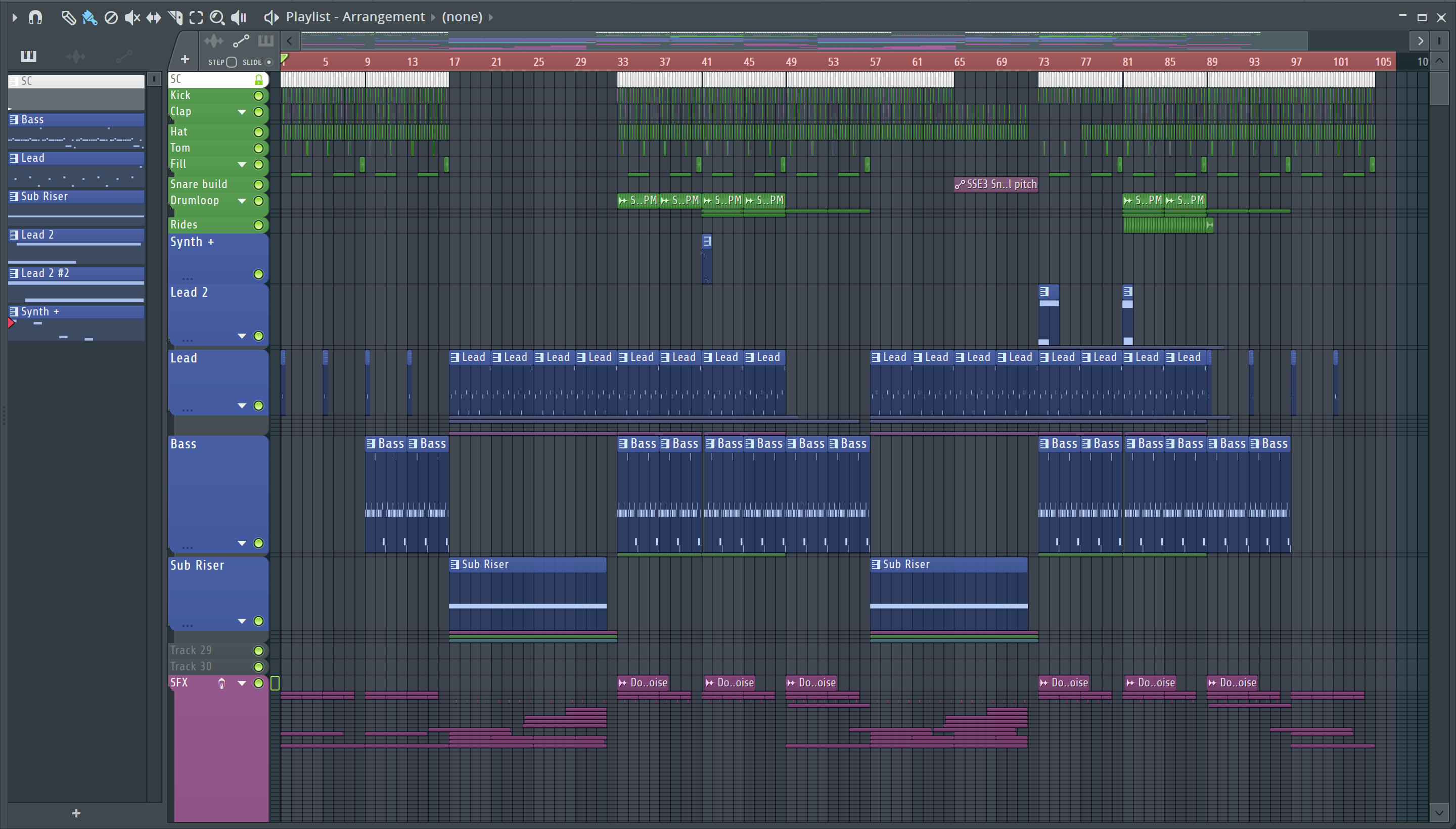The image size is (1456, 829).
Task: Mute the Tom track
Action: pyautogui.click(x=258, y=149)
